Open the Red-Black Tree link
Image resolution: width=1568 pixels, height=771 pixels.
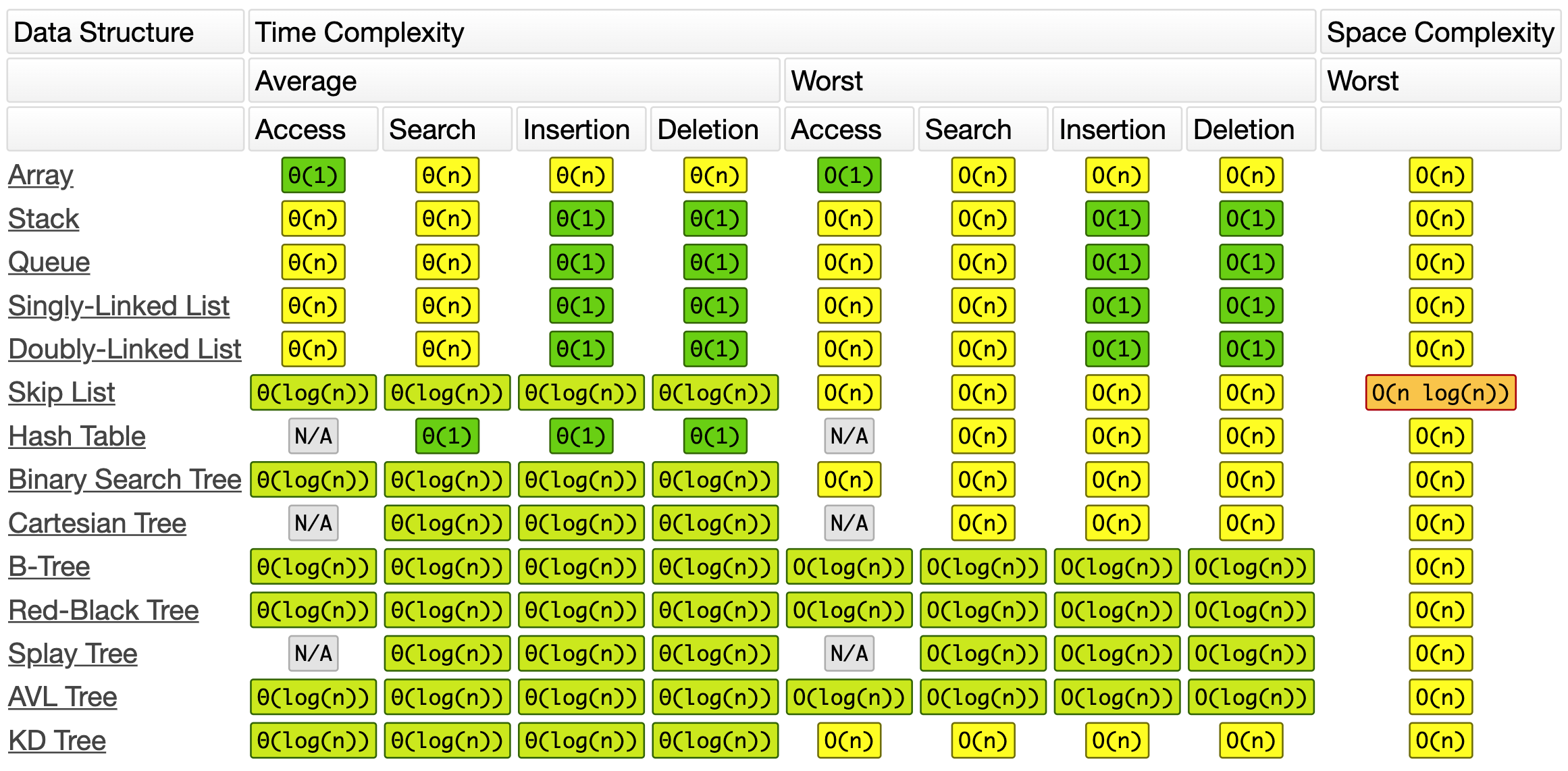click(x=103, y=610)
